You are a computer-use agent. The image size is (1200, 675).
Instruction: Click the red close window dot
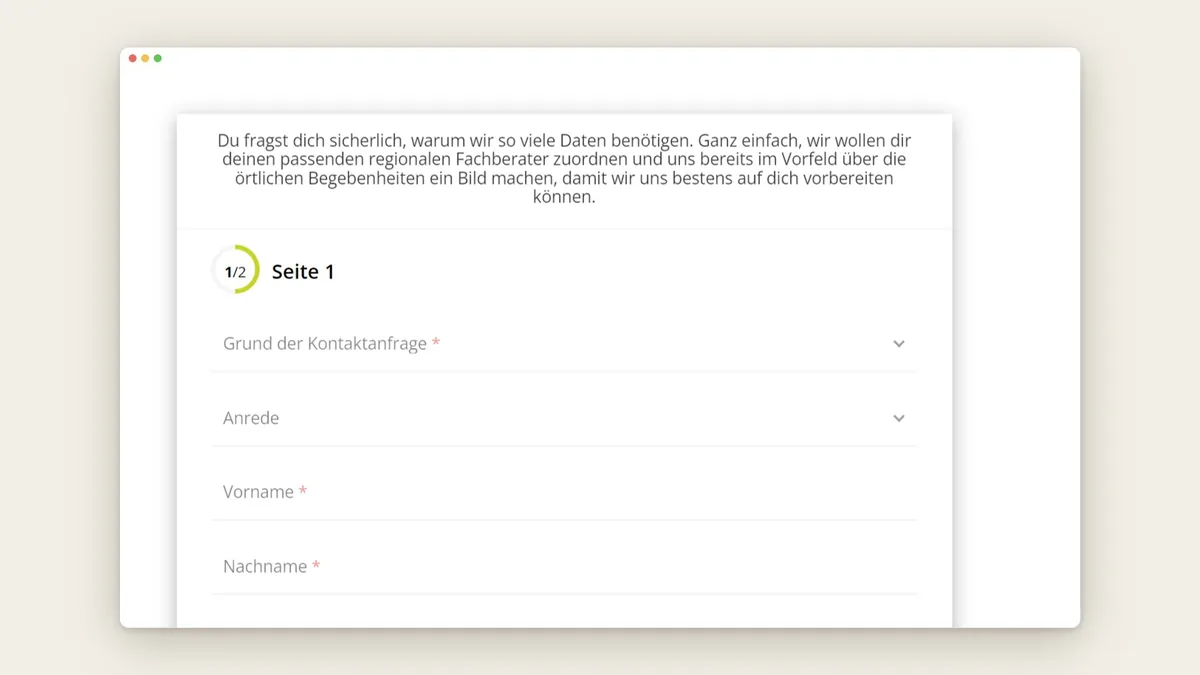click(x=133, y=58)
